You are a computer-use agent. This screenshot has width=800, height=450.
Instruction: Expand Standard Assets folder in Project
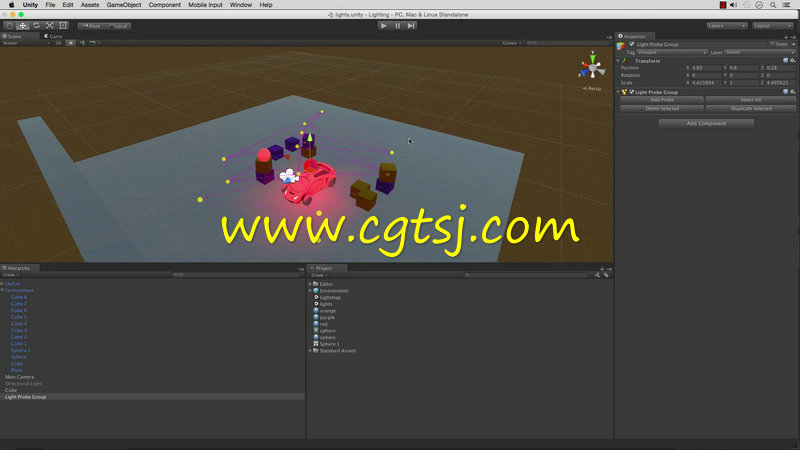pos(310,351)
